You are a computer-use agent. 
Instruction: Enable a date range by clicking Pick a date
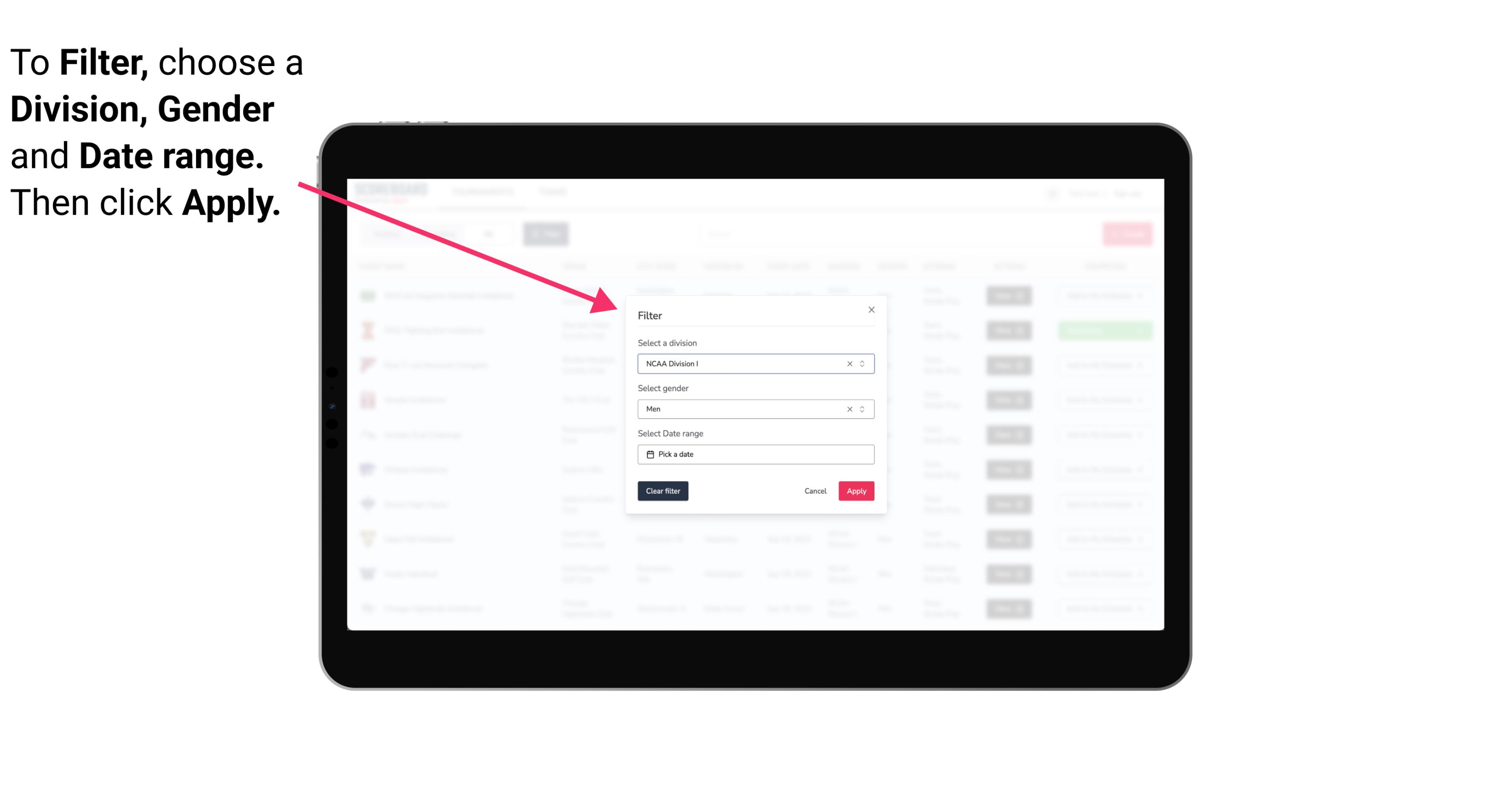point(755,454)
